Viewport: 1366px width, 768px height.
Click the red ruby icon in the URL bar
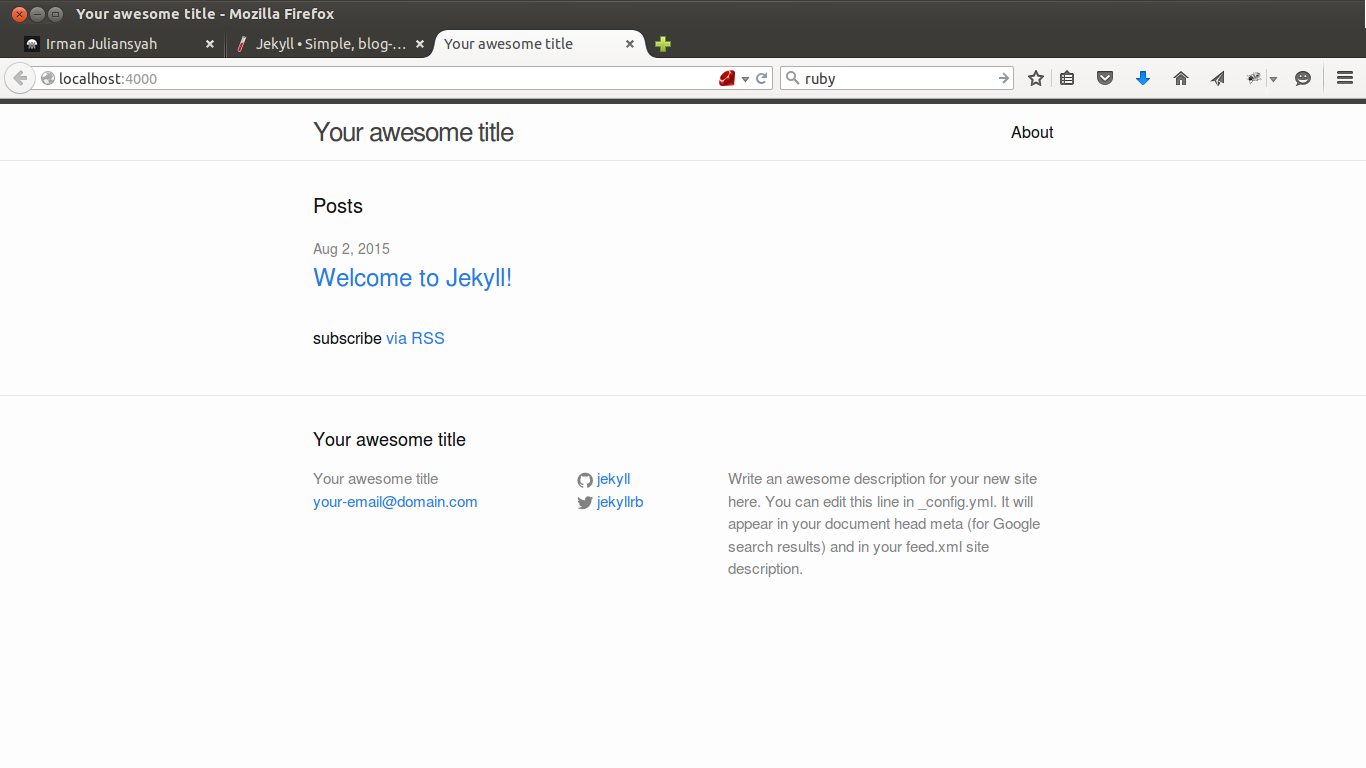coord(727,78)
